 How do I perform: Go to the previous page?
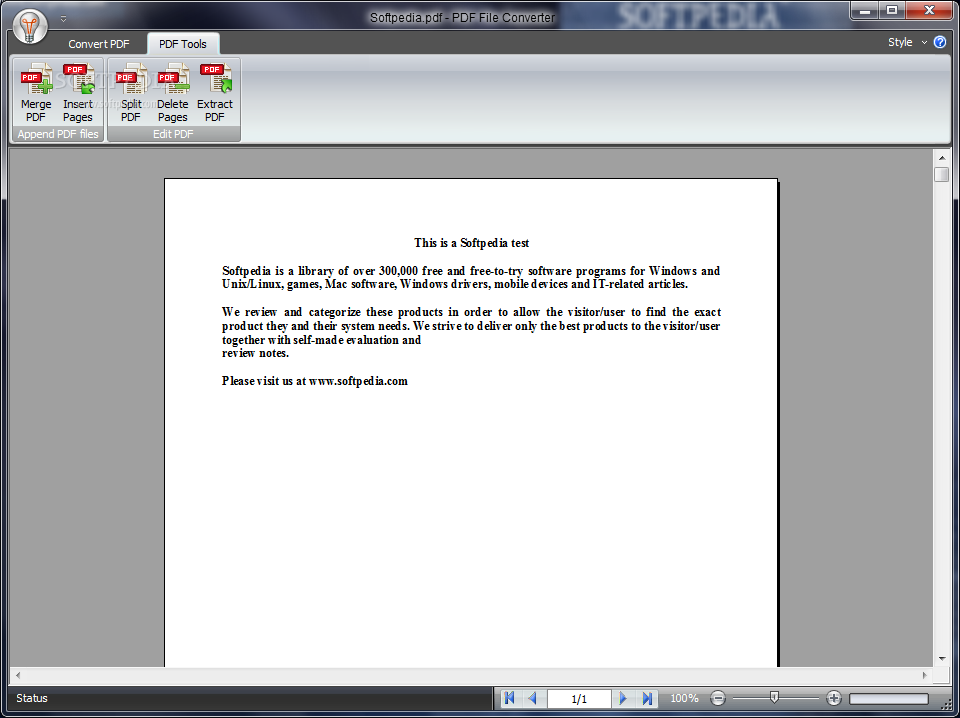(x=532, y=698)
